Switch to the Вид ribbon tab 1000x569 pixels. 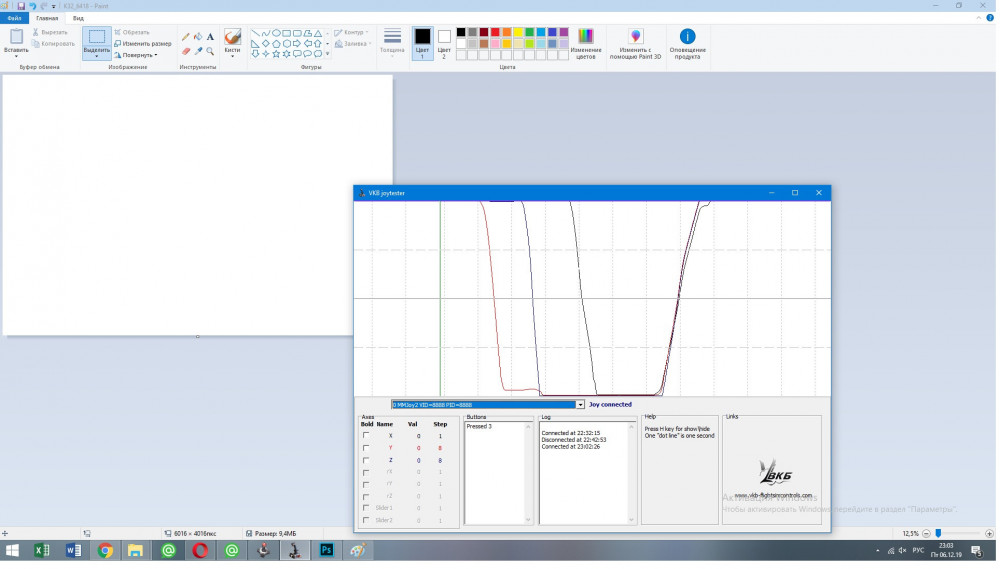[78, 18]
